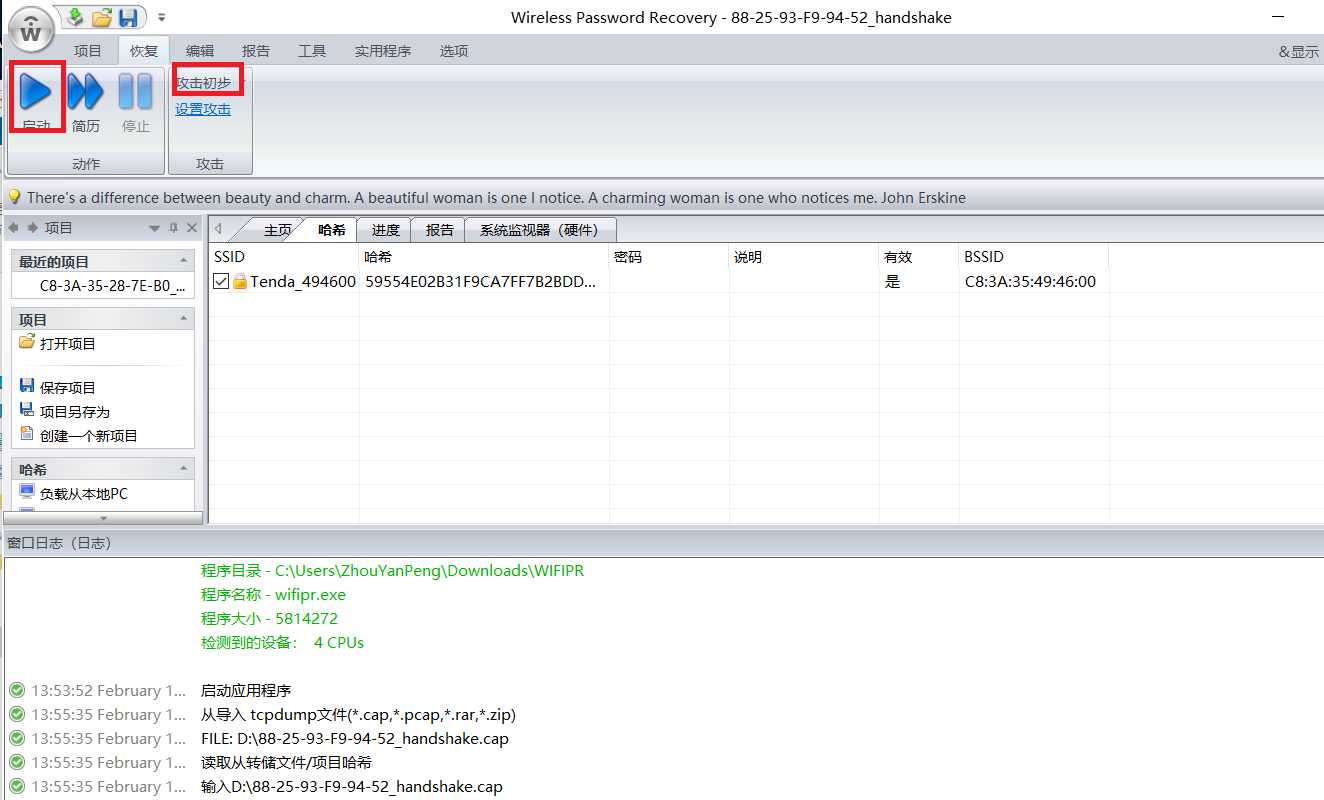Open the 工具 ribbon tab

312,51
